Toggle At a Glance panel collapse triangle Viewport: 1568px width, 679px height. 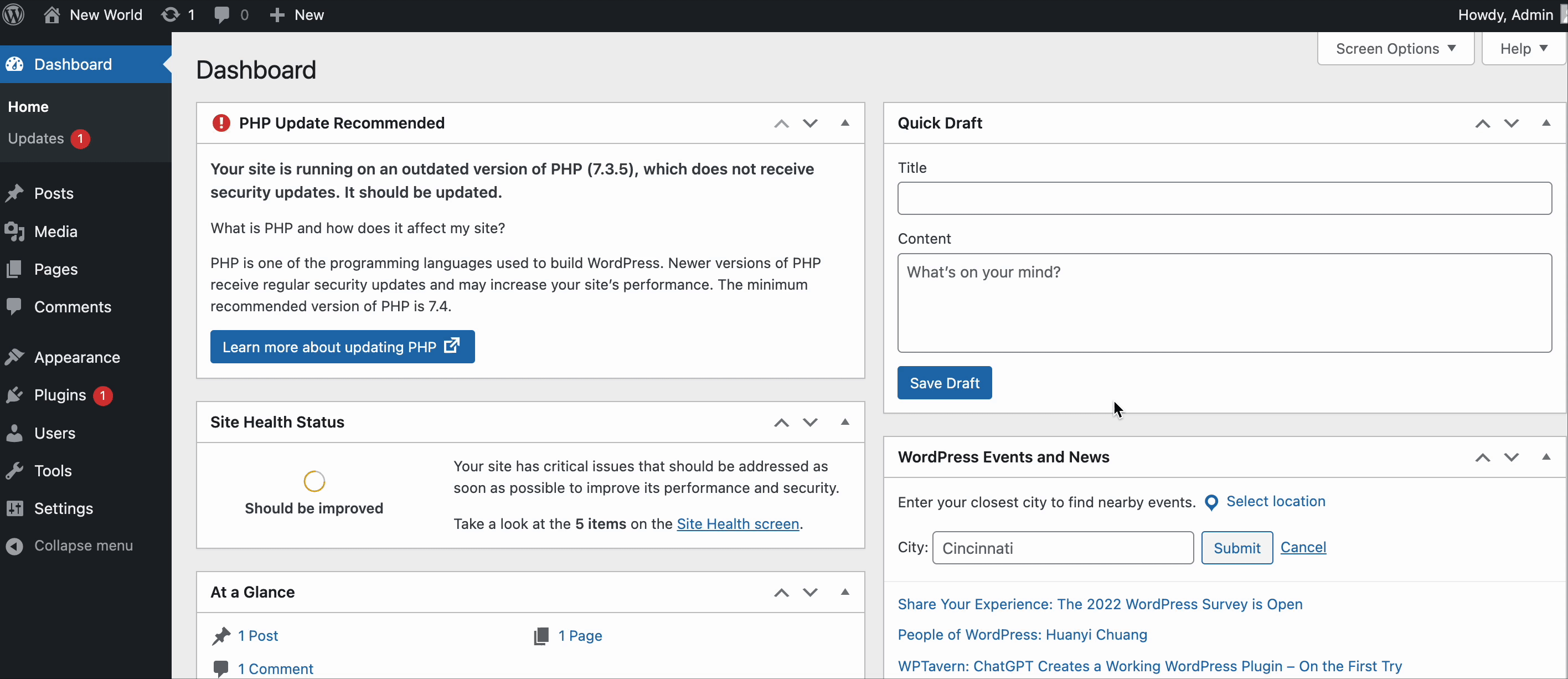coord(845,592)
